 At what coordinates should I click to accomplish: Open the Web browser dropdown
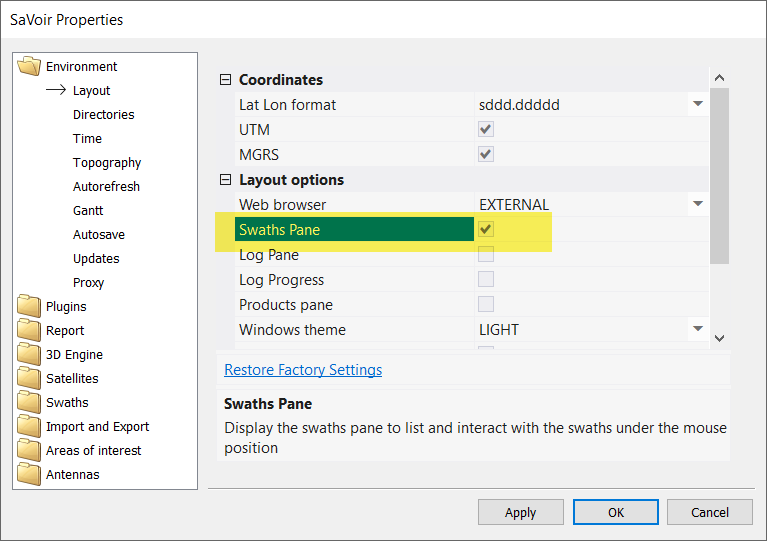pyautogui.click(x=697, y=204)
